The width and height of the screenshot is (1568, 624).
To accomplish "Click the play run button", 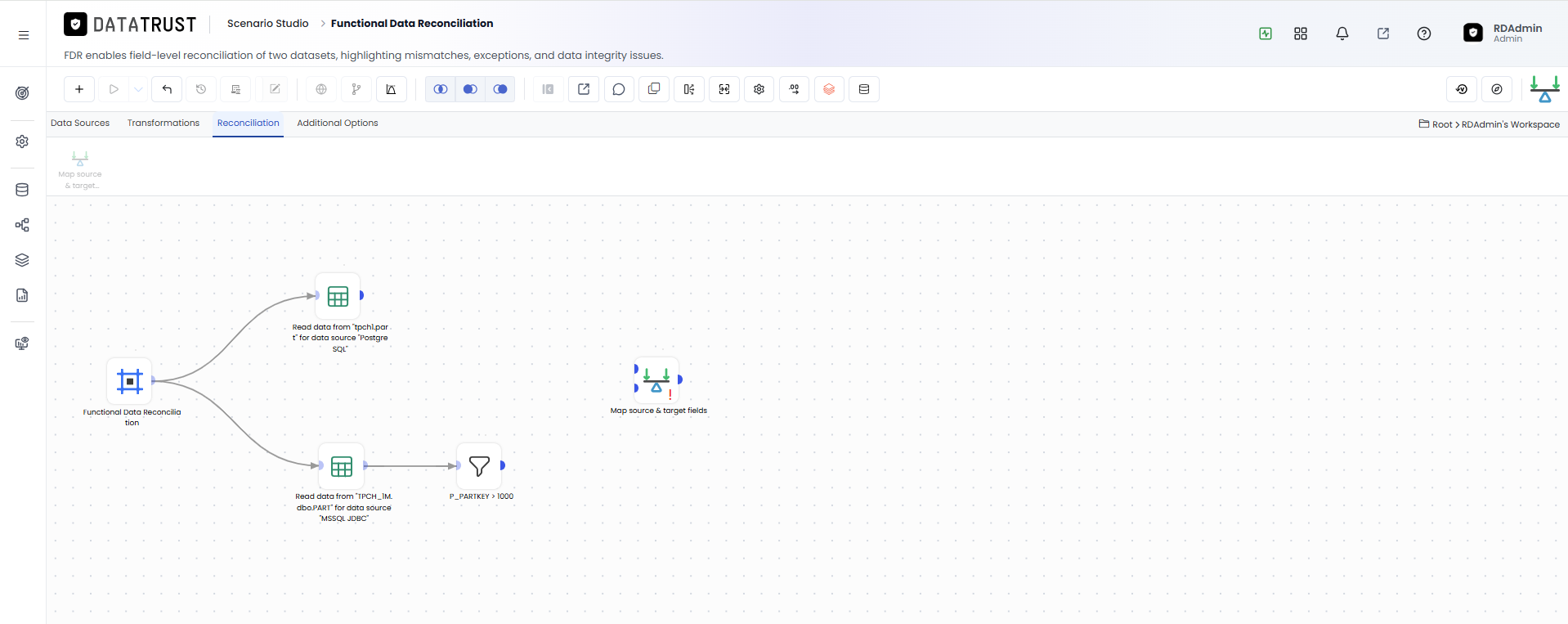I will click(114, 89).
